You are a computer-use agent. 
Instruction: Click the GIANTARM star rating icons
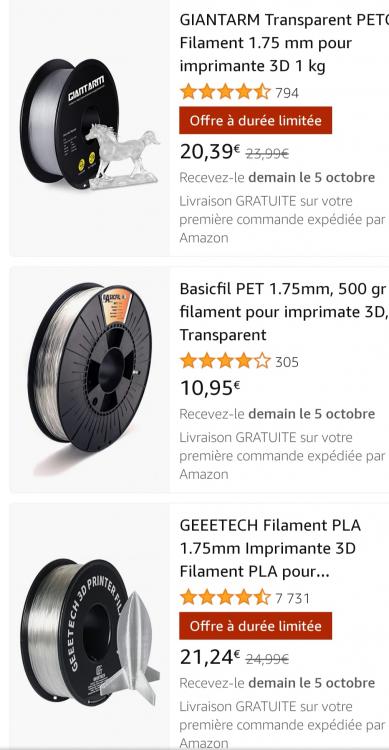coord(225,92)
